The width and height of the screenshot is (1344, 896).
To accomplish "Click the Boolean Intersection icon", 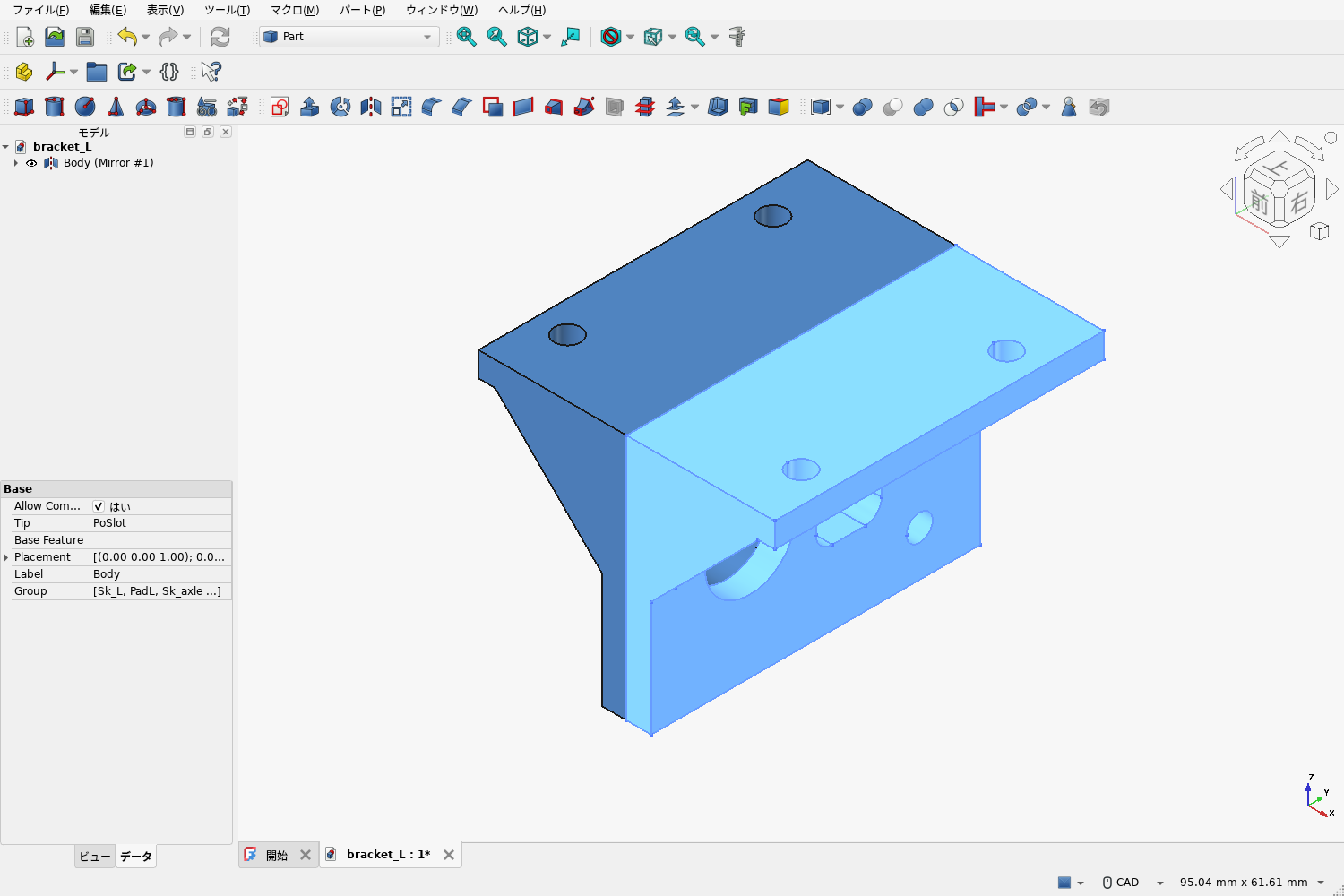I will coord(954,108).
